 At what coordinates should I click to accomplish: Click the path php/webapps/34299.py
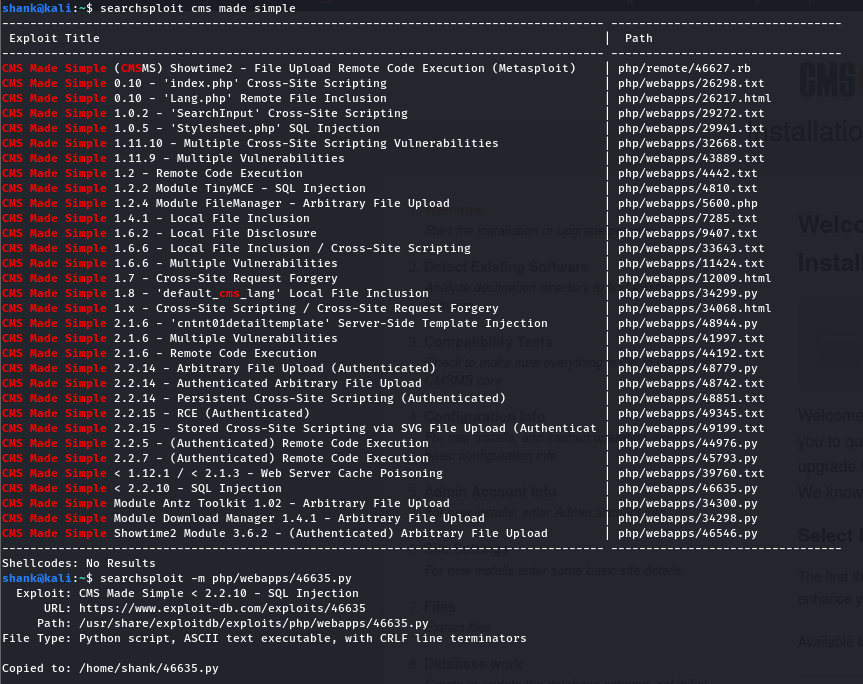pos(687,293)
